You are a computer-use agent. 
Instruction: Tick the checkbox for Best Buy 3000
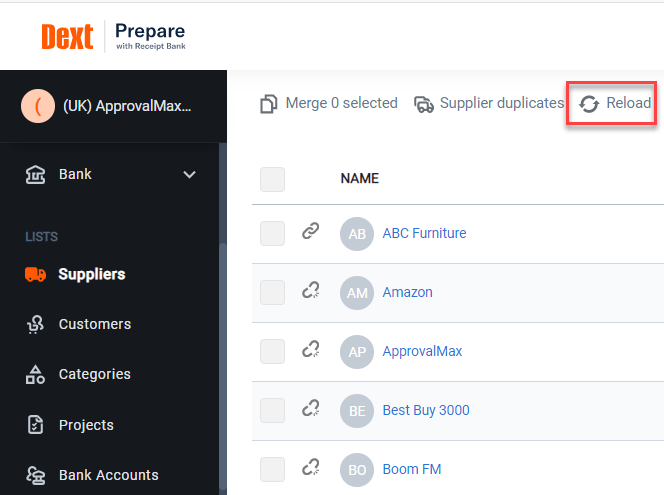pyautogui.click(x=272, y=410)
